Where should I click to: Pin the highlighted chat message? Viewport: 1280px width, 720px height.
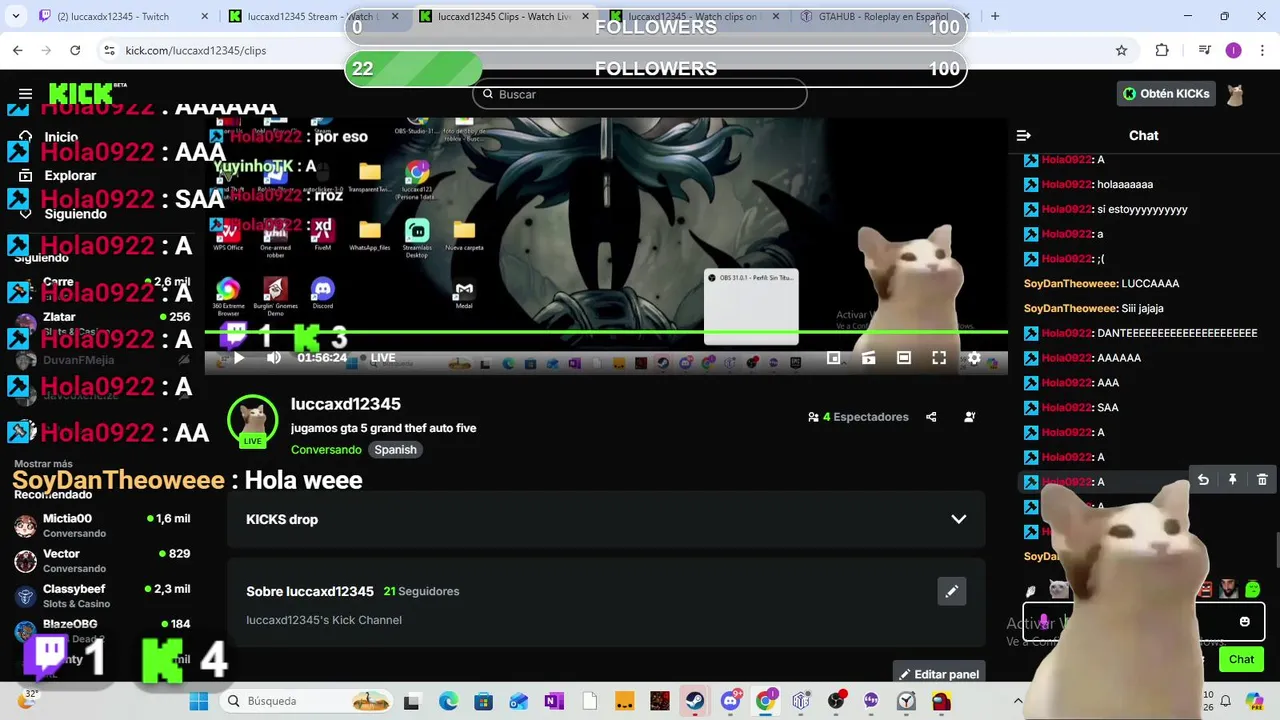[1232, 480]
